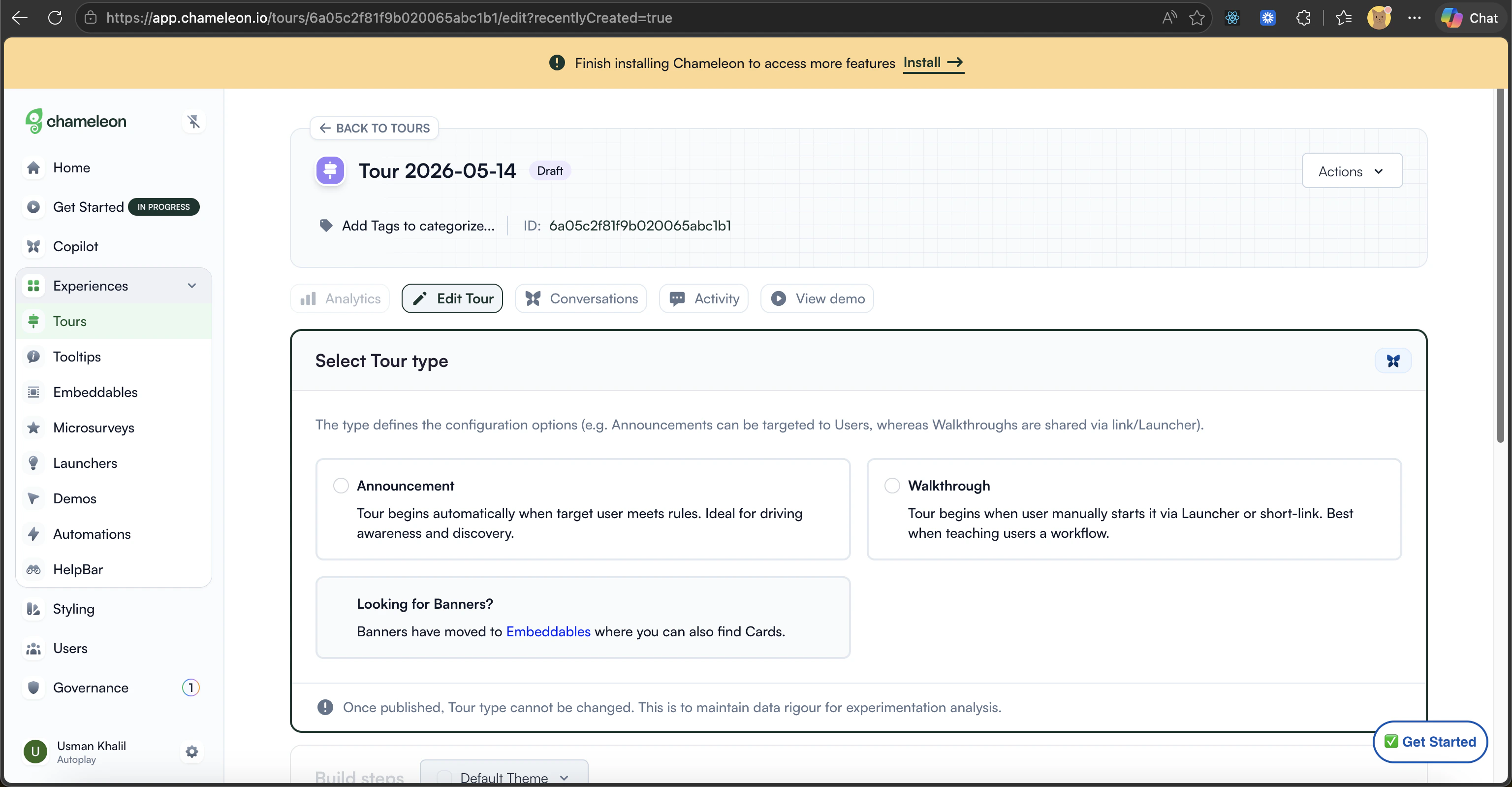
Task: Click the page vertical scrollbar
Action: click(1500, 264)
